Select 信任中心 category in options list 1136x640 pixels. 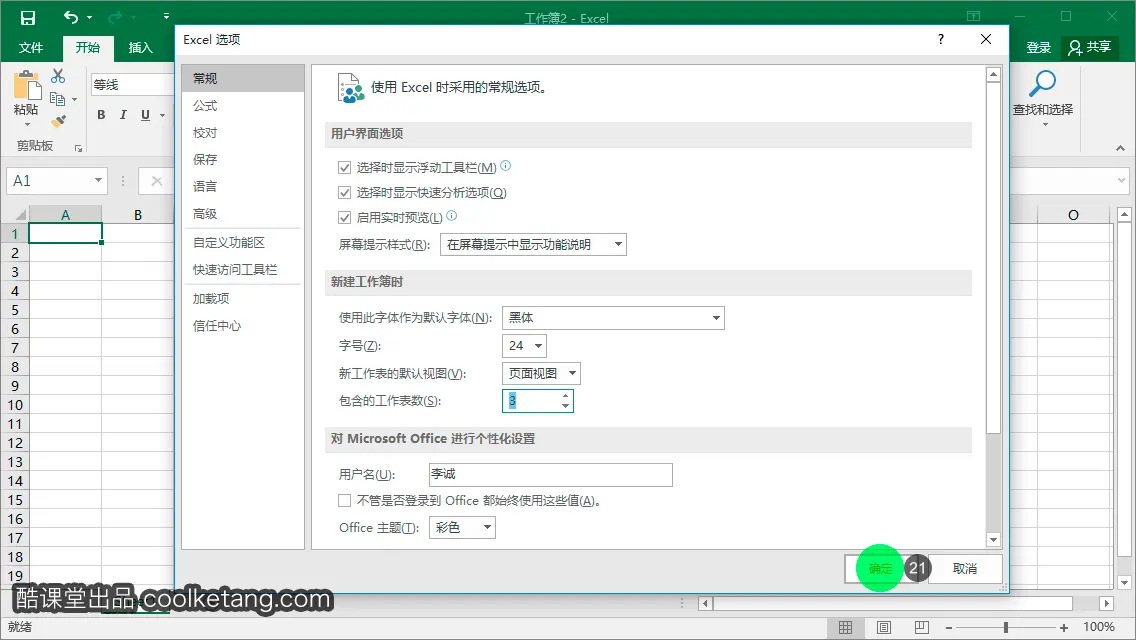coord(243,325)
